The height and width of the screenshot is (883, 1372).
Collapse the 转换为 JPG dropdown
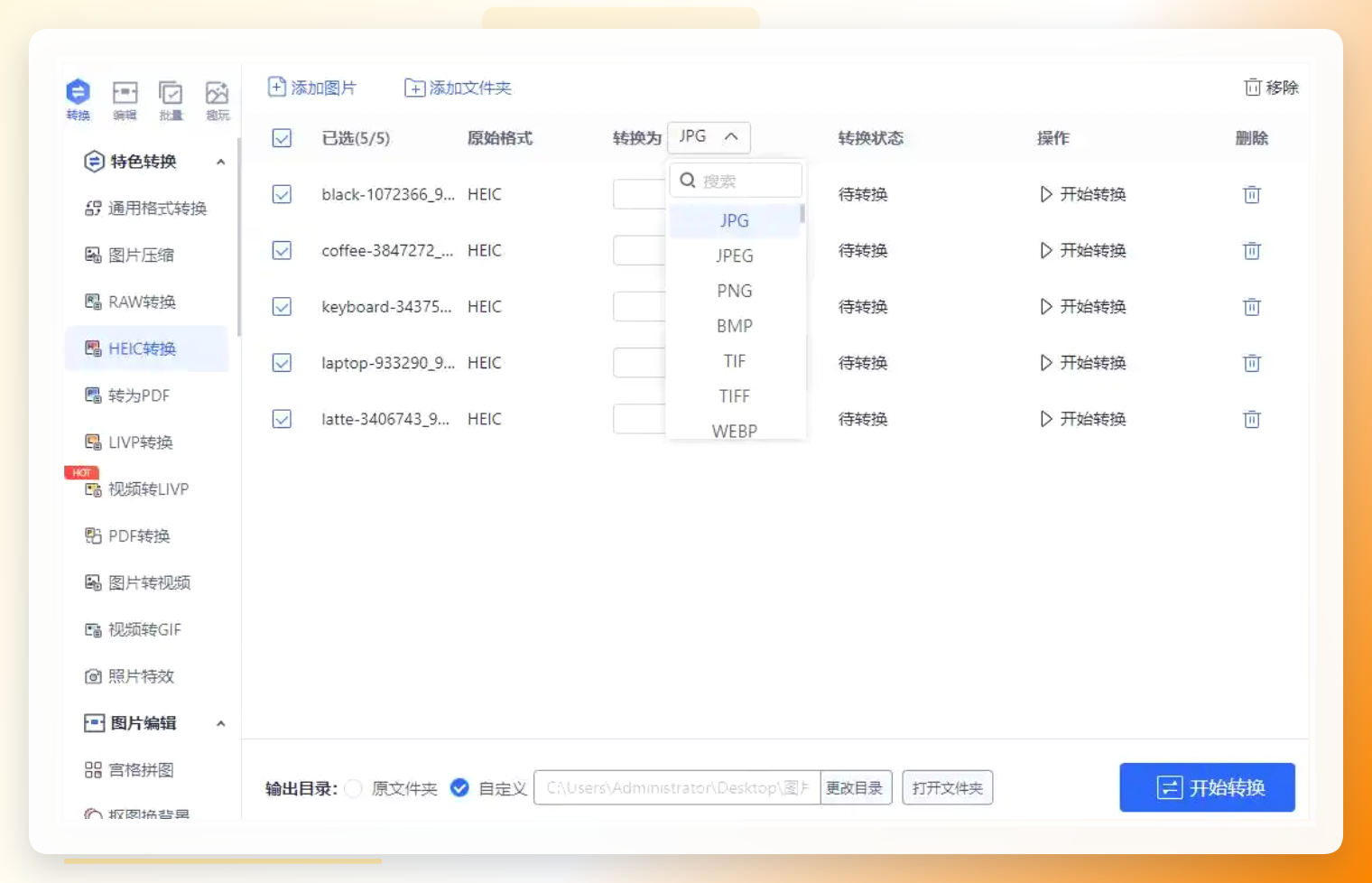point(709,136)
